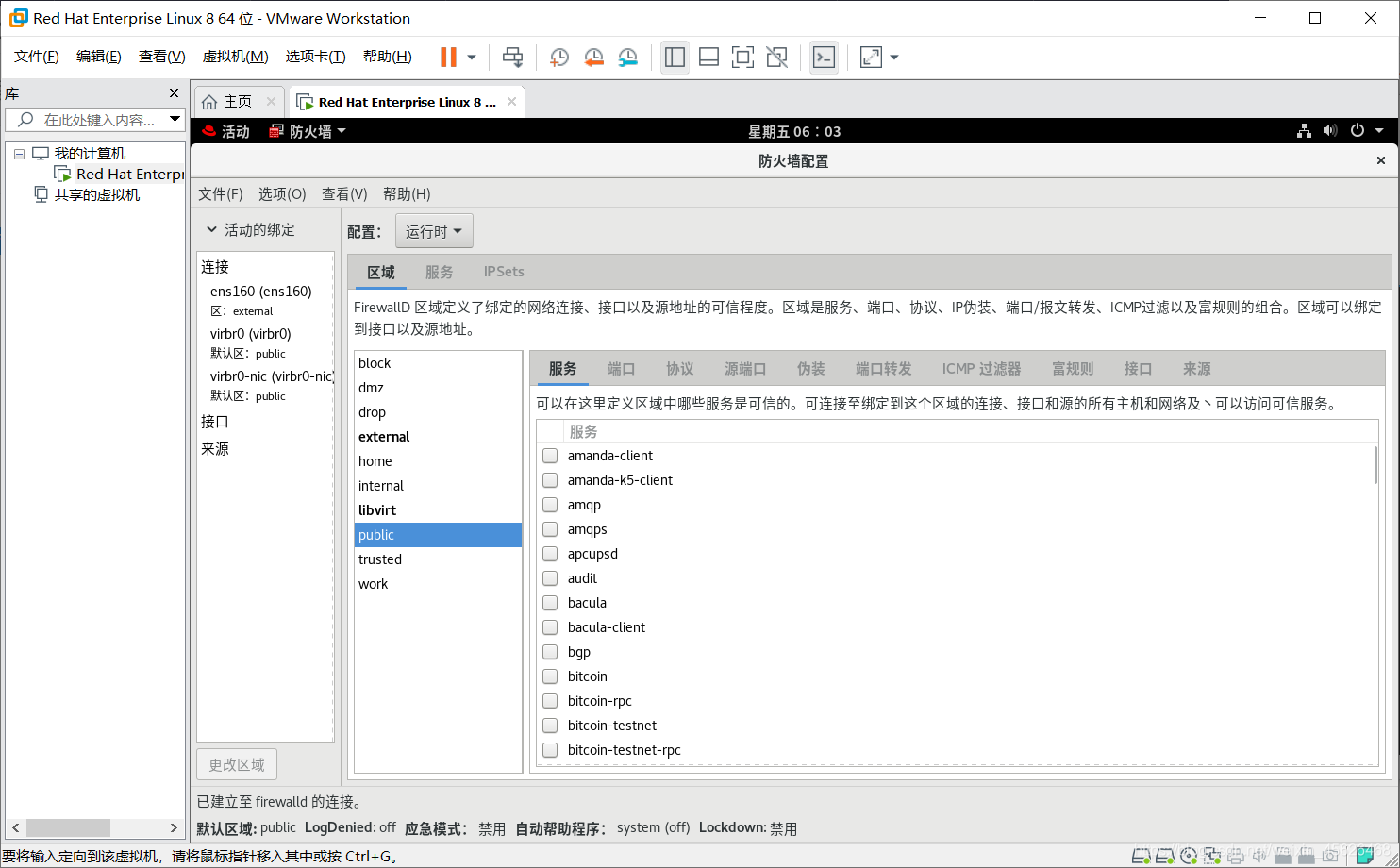Open the Rich Rules (富规则) tab
Viewport: 1400px width, 868px height.
(1073, 369)
